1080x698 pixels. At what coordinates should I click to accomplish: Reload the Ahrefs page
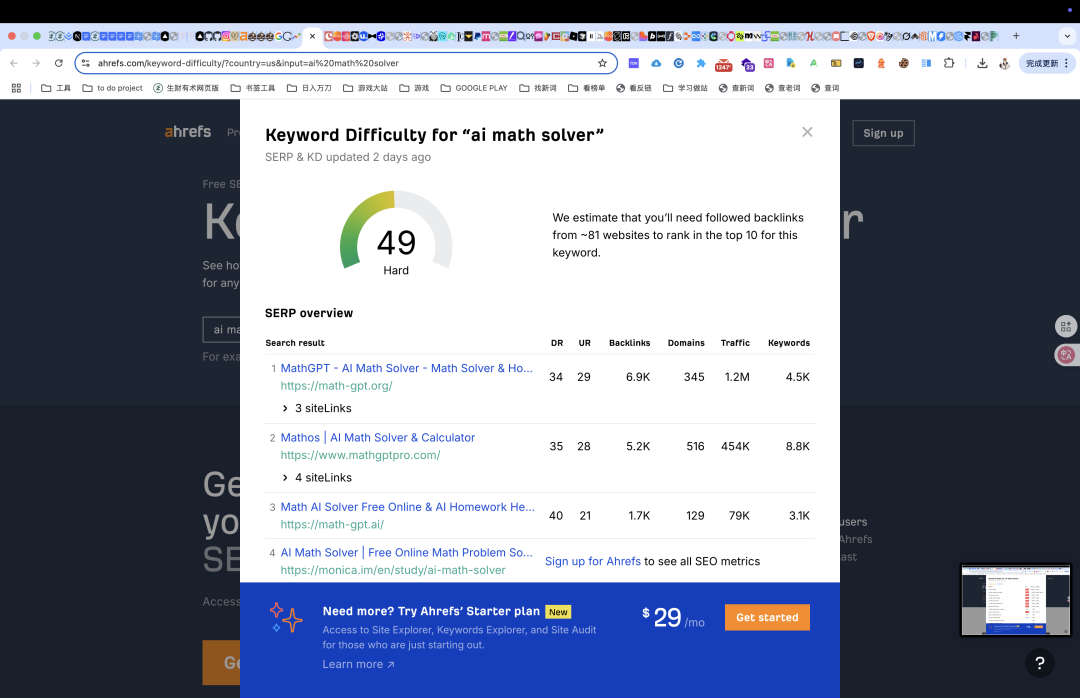coord(59,63)
